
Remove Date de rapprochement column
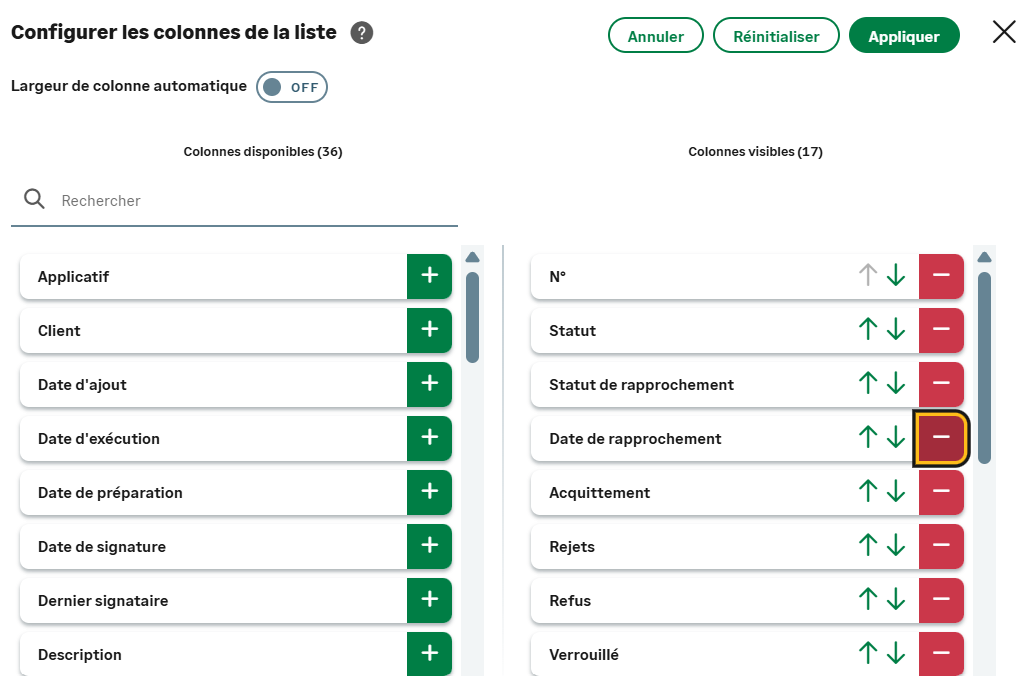[941, 438]
